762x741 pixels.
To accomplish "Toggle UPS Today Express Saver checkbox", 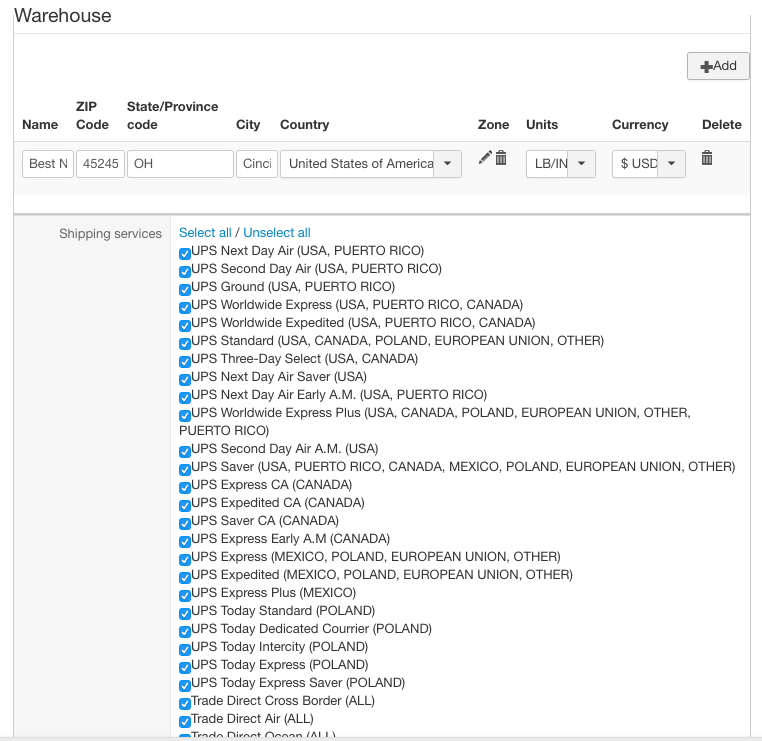I will [185, 685].
